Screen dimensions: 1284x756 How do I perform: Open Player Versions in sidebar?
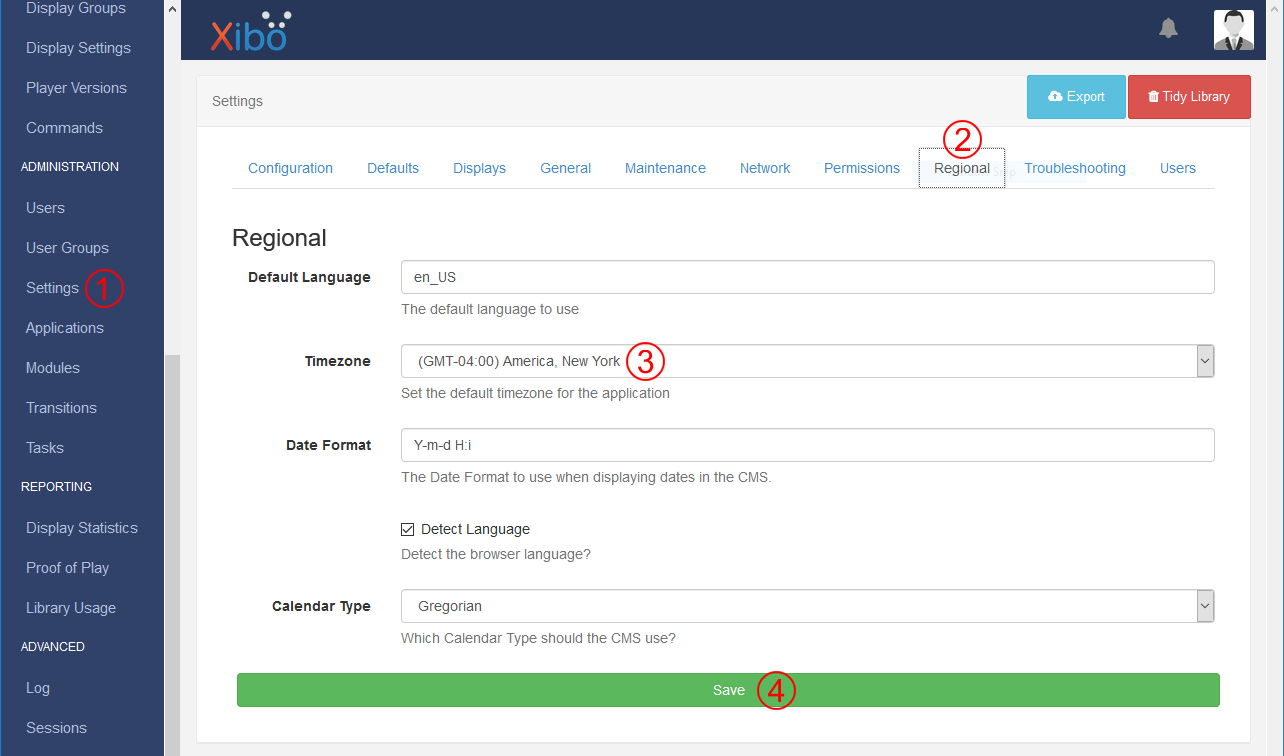[x=76, y=88]
